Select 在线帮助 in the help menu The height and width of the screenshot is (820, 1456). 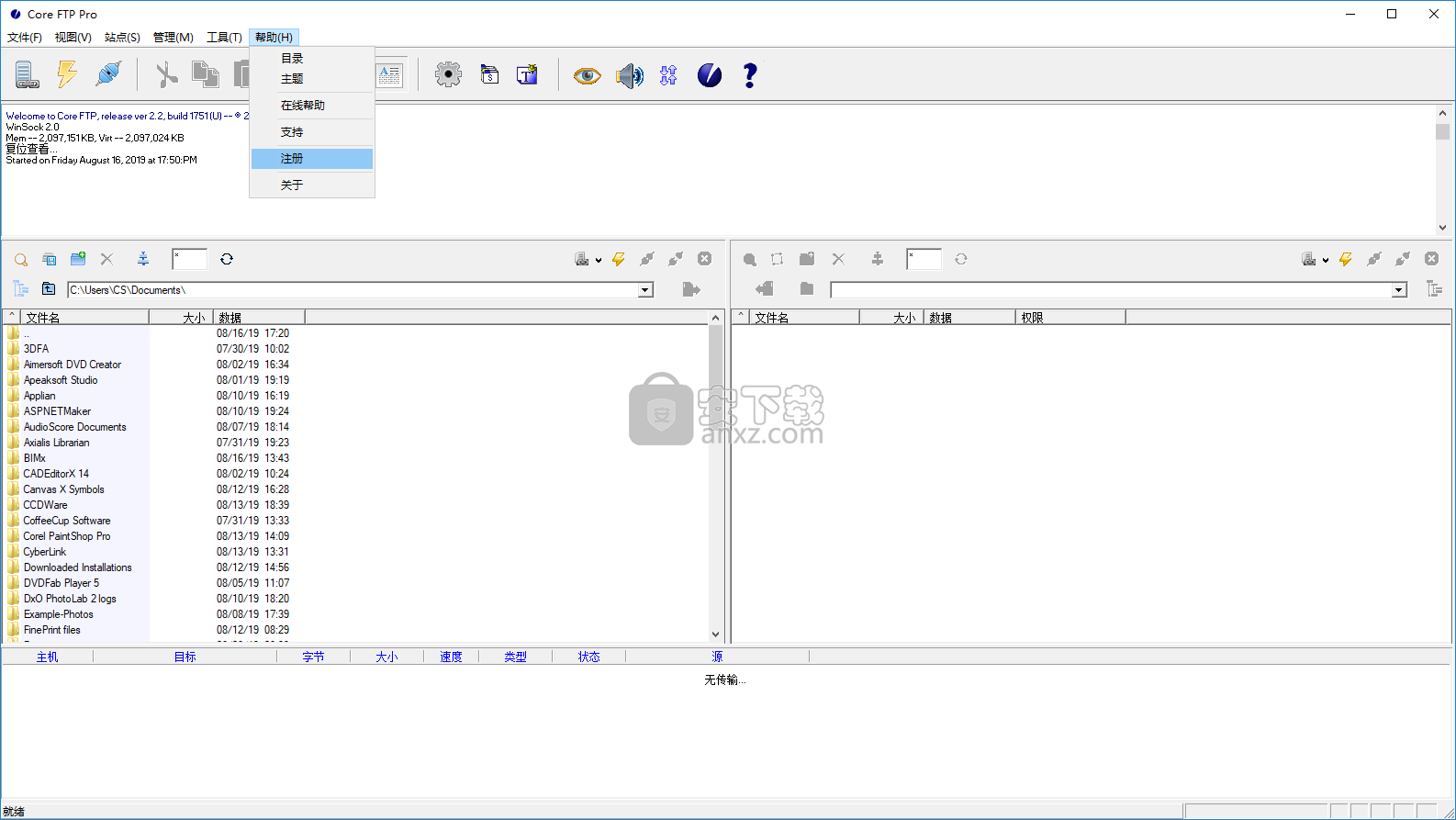coord(312,106)
